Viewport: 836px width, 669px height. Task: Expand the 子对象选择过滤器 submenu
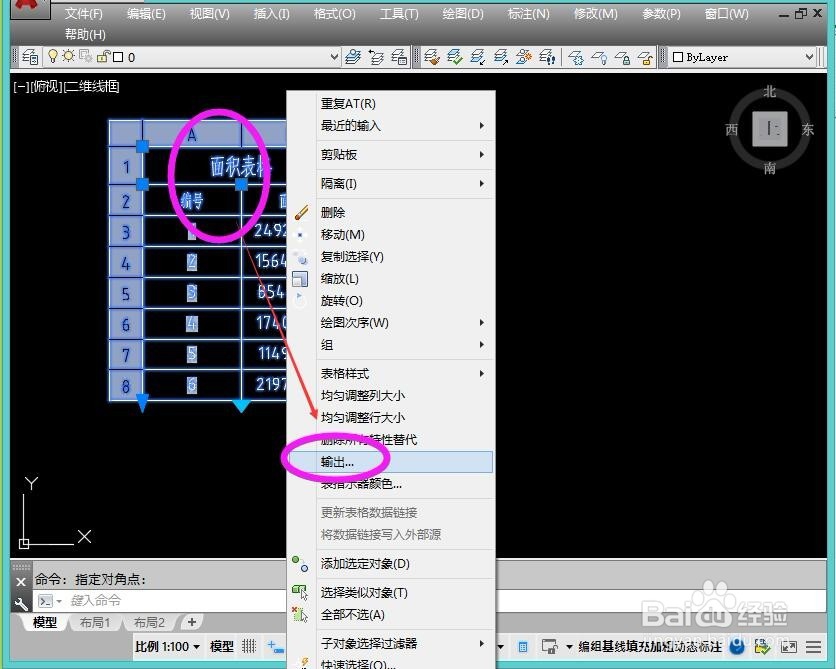(390, 643)
